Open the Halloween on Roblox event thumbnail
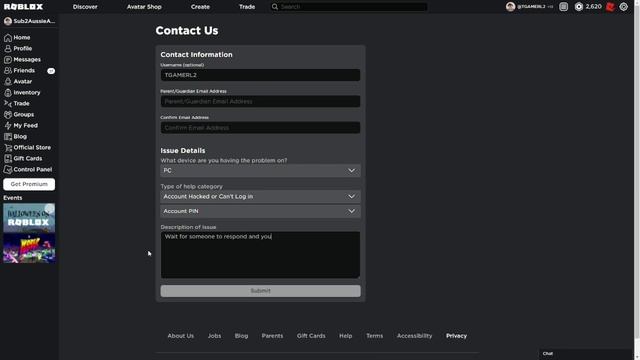This screenshot has width=640, height=360. (x=29, y=218)
